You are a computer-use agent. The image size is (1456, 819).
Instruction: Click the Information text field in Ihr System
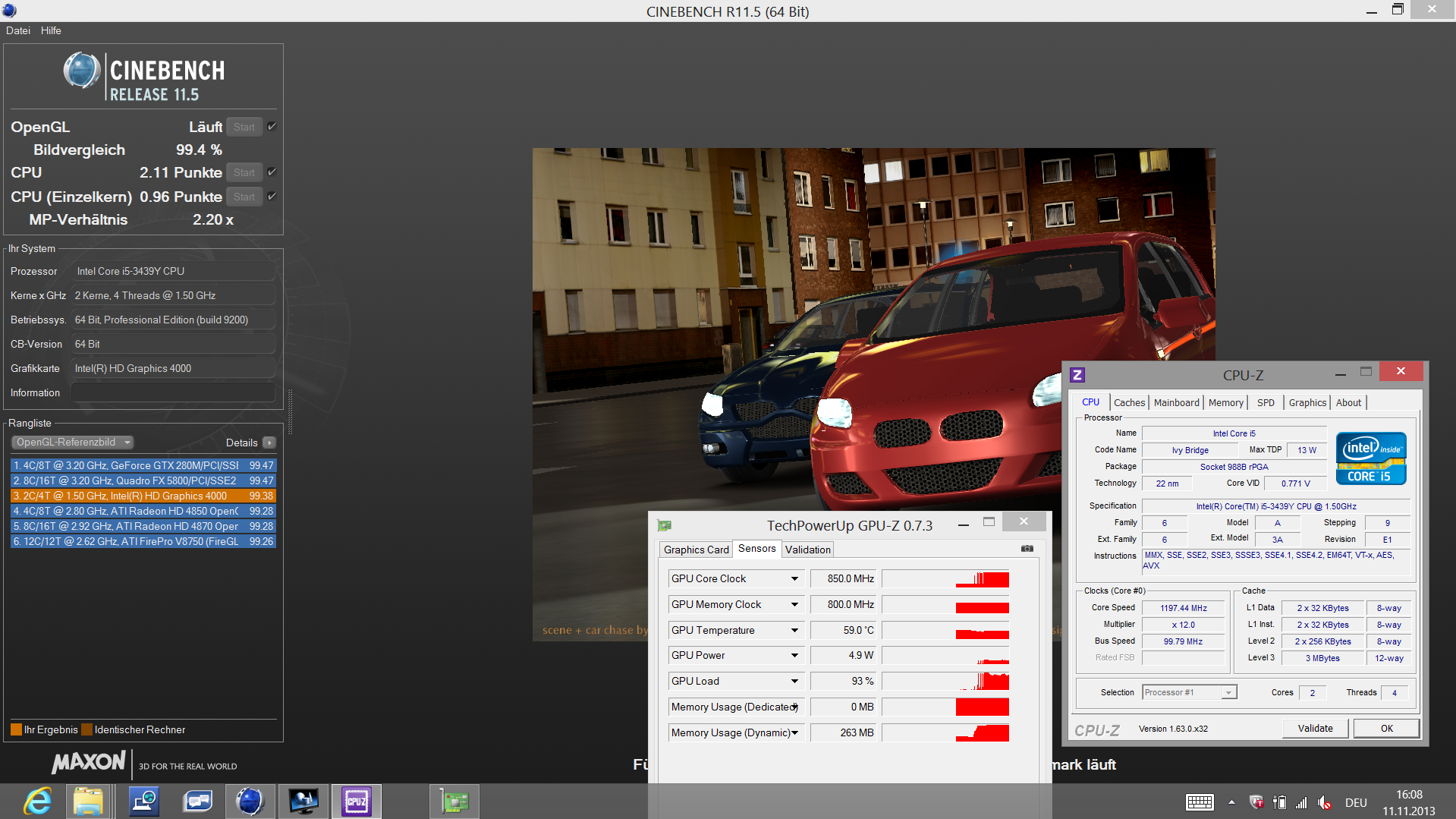pyautogui.click(x=173, y=392)
